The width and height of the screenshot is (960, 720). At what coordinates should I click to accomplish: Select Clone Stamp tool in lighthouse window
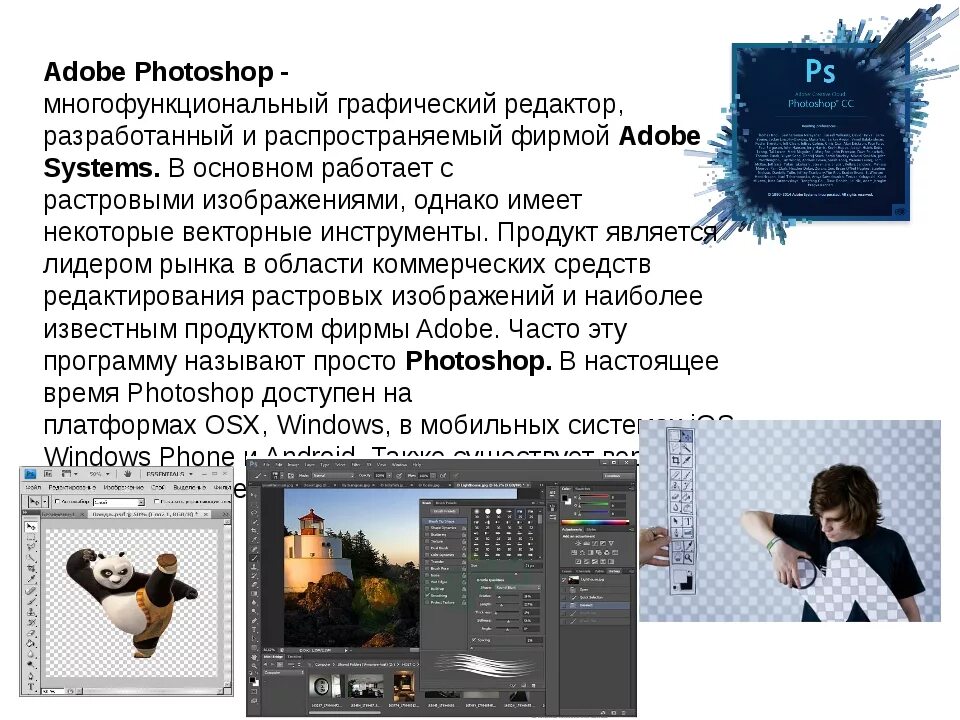point(254,567)
